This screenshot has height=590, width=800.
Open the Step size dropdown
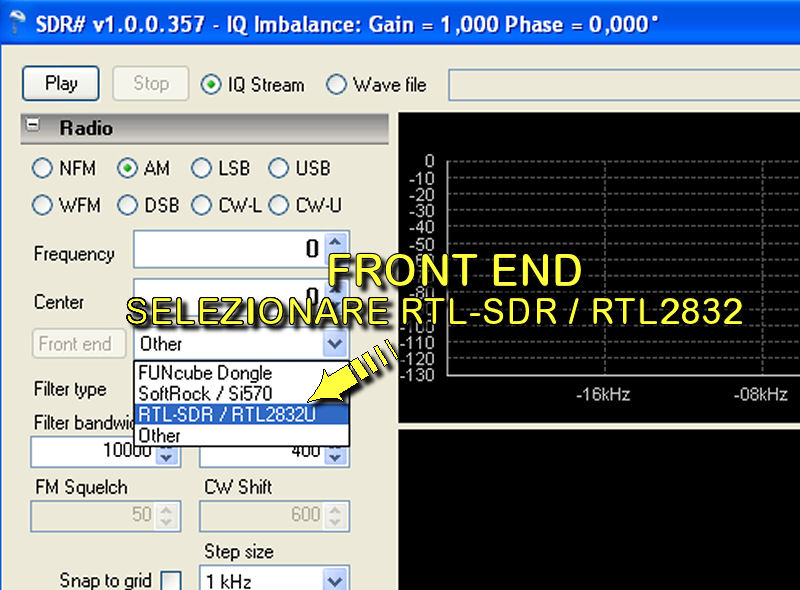click(335, 581)
